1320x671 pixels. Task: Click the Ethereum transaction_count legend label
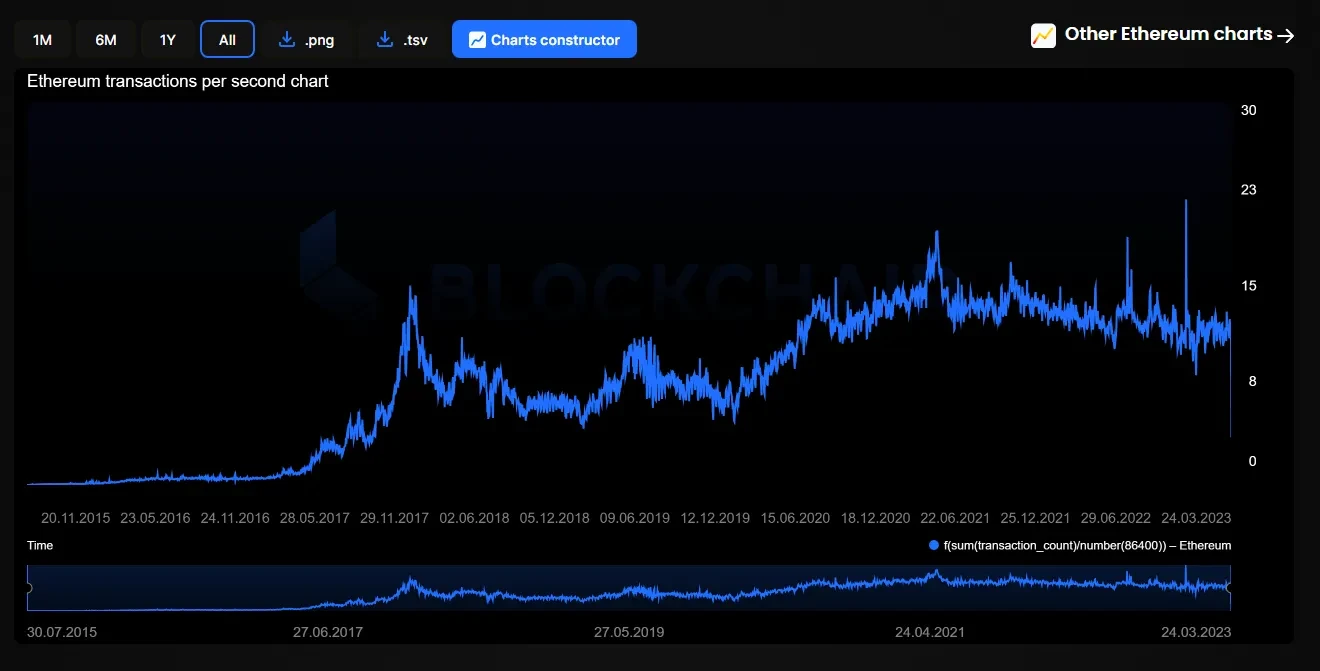pos(1087,546)
